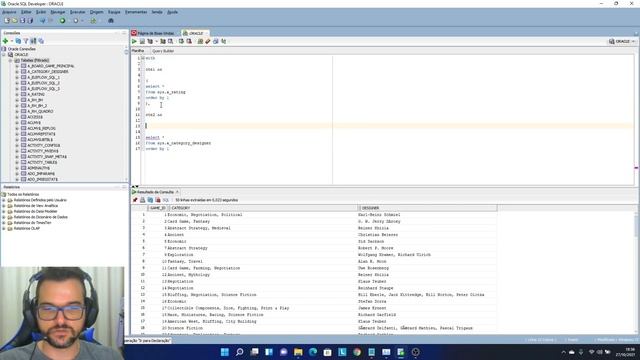The width and height of the screenshot is (640, 360).
Task: Select the Resultado da Consulta tab
Action: tap(155, 192)
